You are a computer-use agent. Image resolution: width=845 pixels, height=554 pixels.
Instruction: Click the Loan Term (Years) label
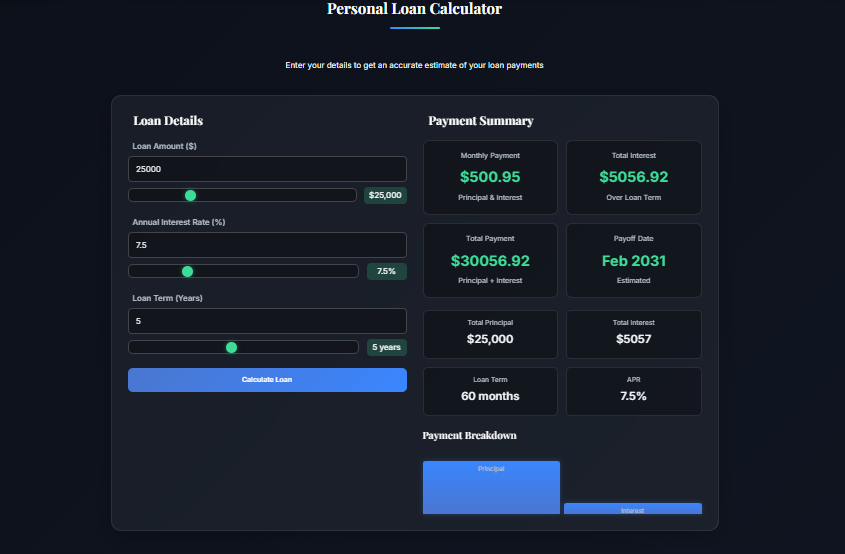coord(168,299)
